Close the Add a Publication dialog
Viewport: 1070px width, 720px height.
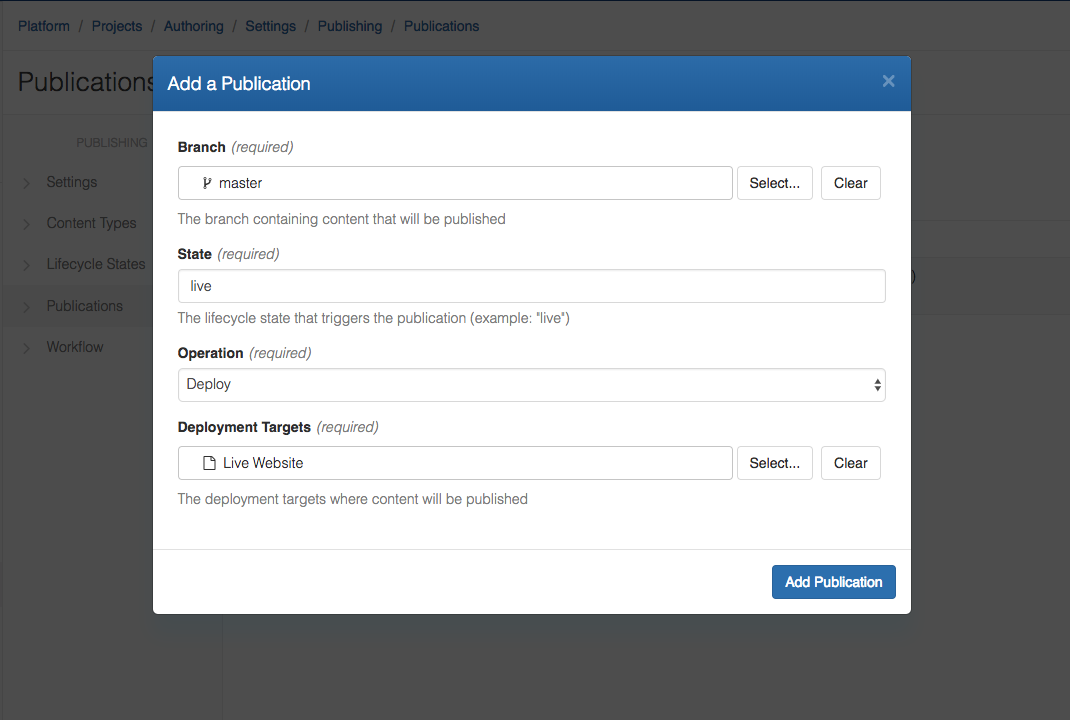pyautogui.click(x=888, y=81)
